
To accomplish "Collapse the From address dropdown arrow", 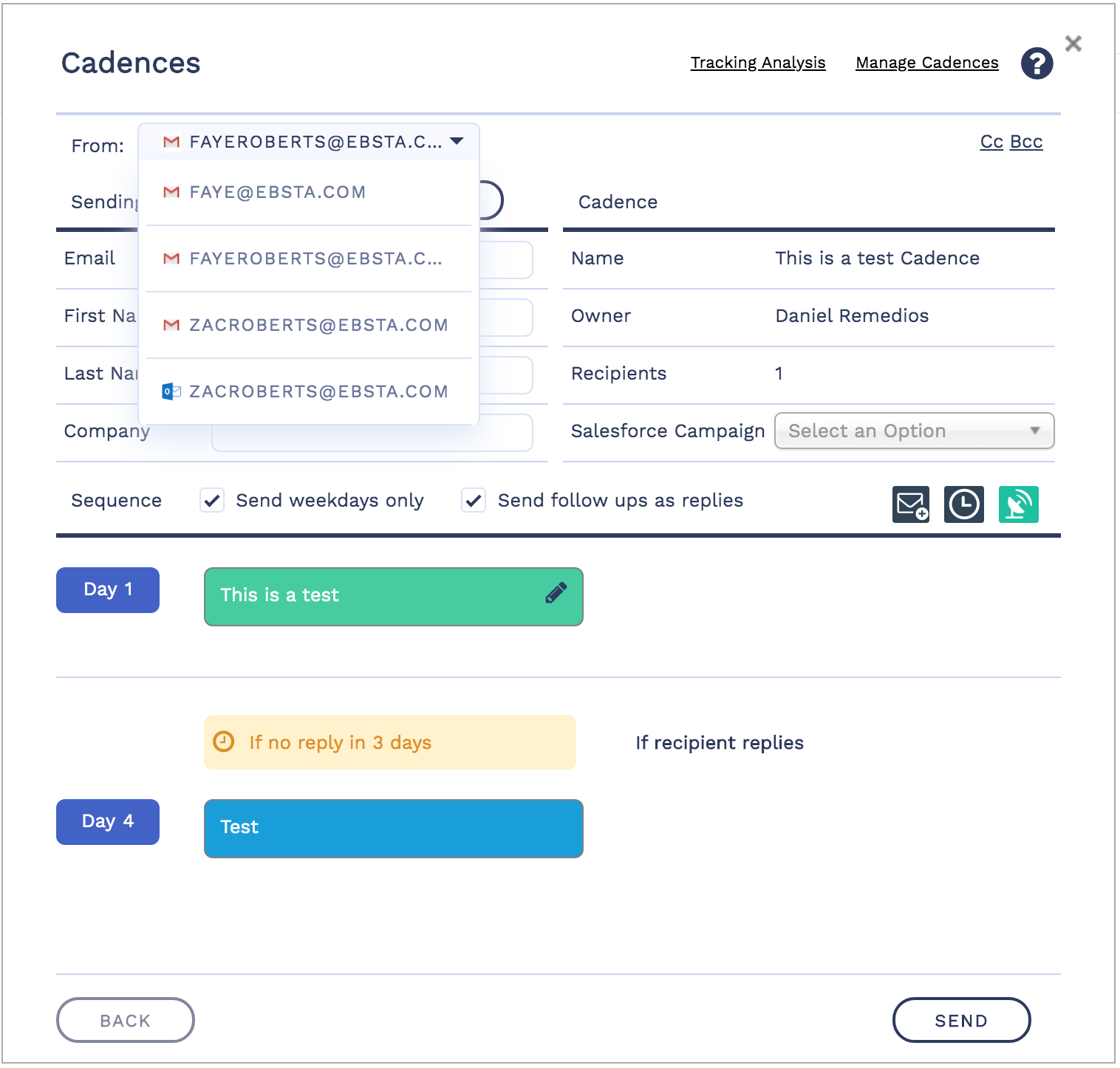I will coord(457,141).
